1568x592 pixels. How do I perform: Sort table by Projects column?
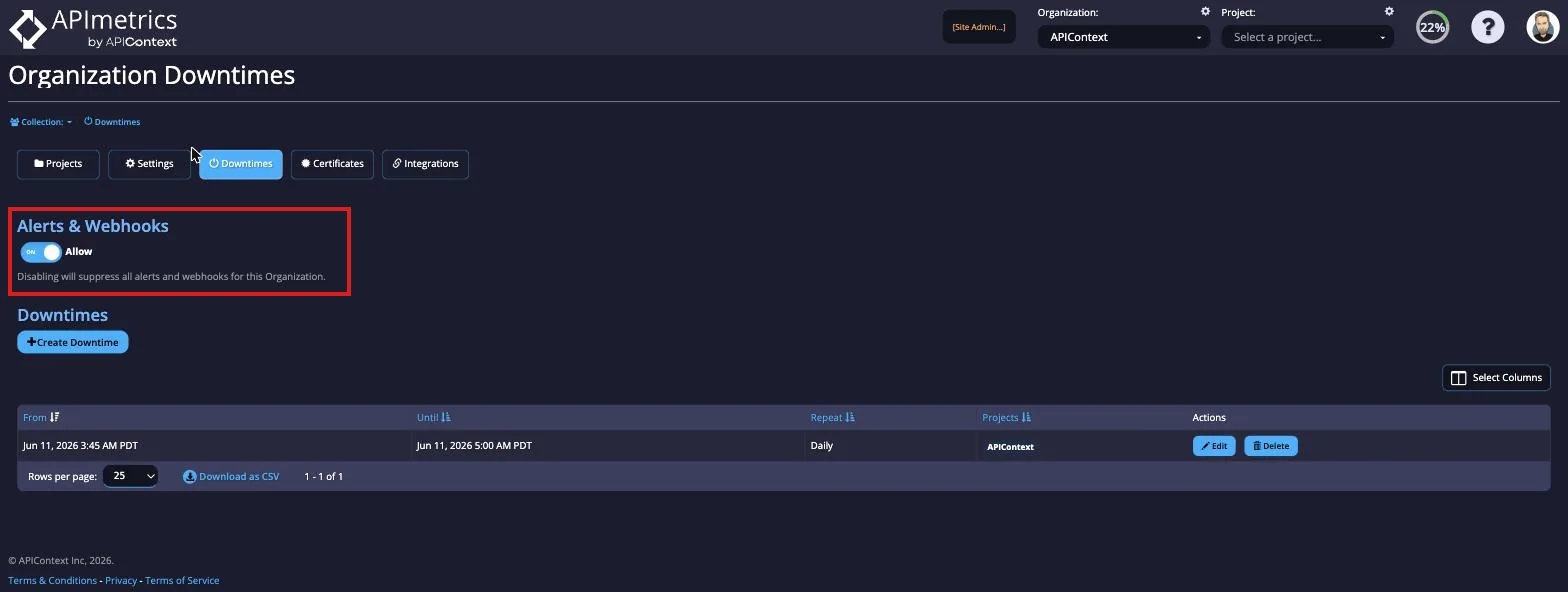1006,417
